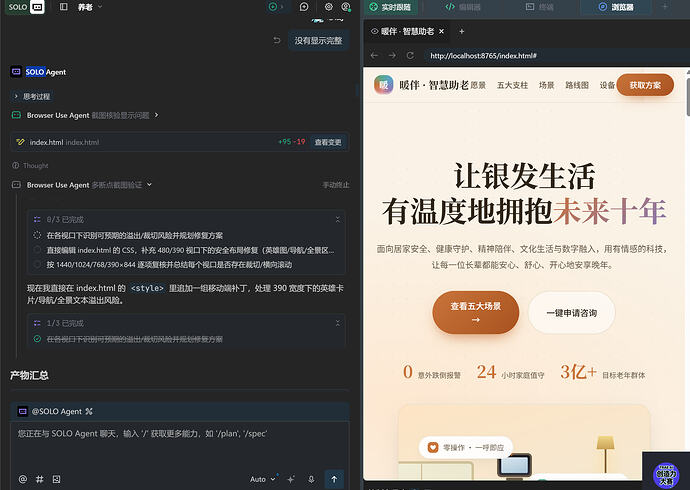
Task: Click the 查看变更 button
Action: [328, 142]
